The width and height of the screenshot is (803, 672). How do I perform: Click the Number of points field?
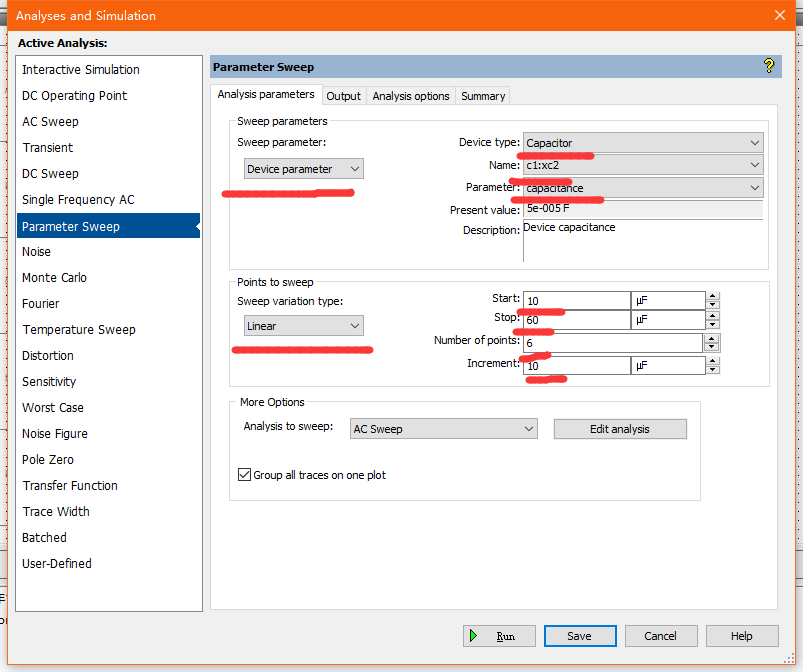pos(612,343)
